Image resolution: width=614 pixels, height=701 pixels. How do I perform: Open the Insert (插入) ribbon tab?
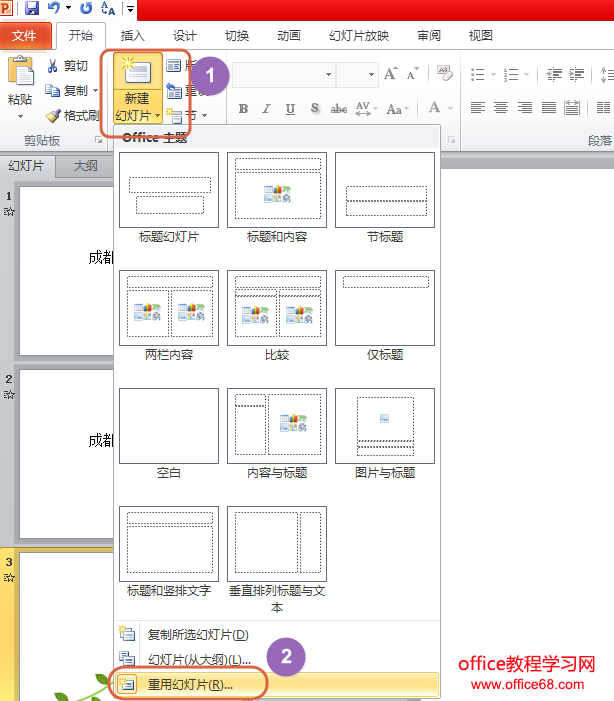coord(133,36)
